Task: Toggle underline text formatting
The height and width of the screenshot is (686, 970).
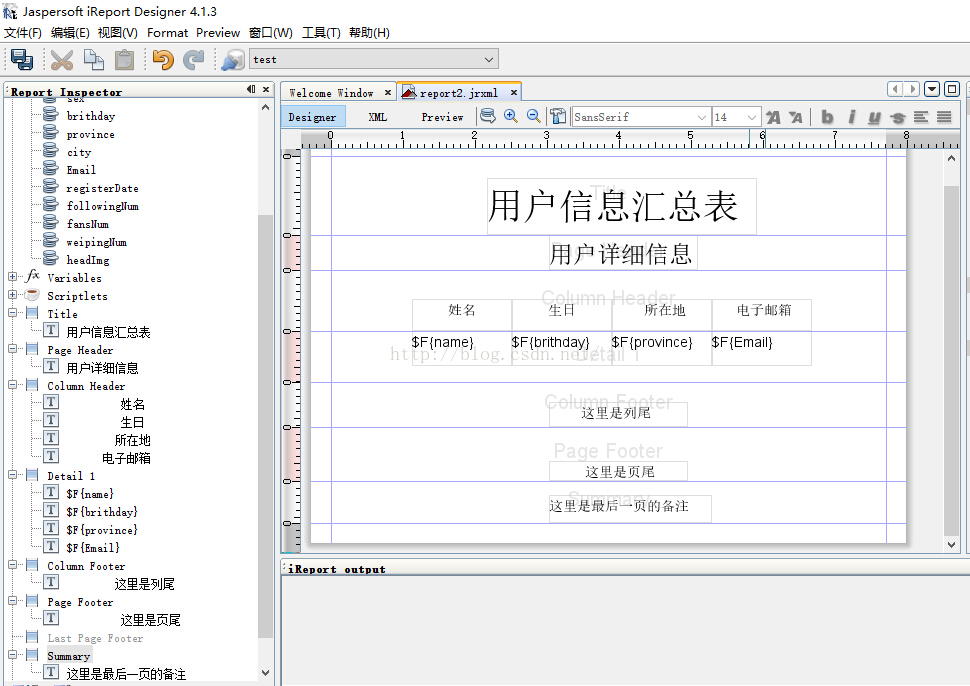Action: [874, 117]
